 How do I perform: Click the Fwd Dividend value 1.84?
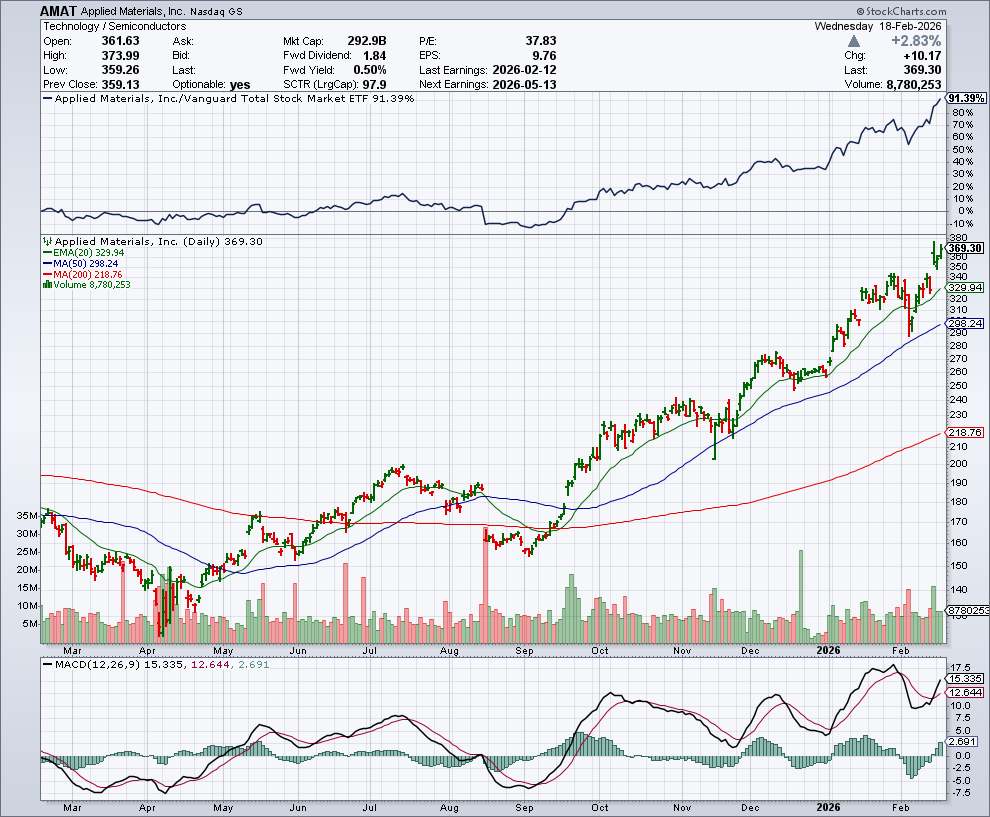tap(375, 56)
